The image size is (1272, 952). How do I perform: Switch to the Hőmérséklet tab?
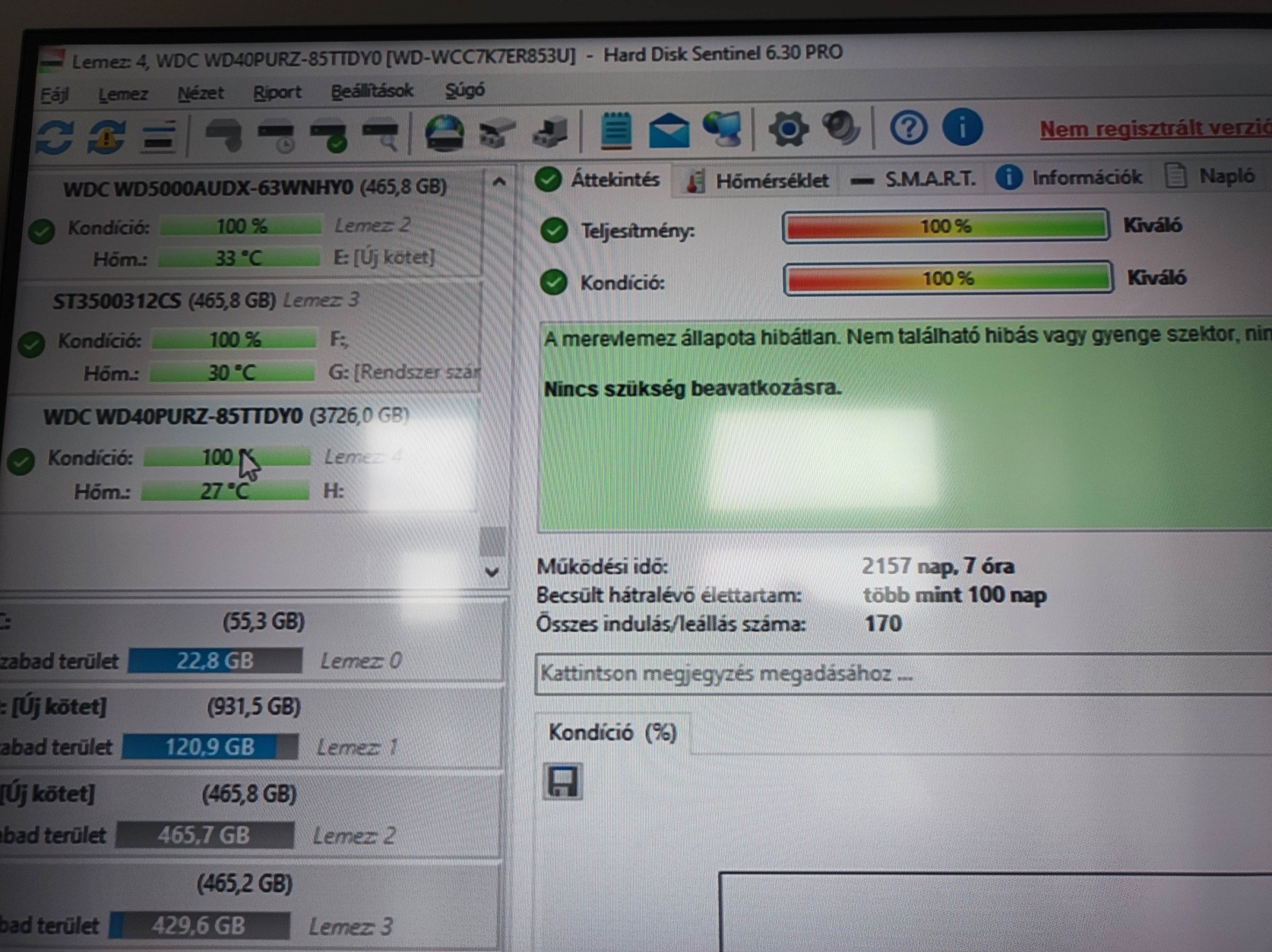758,180
